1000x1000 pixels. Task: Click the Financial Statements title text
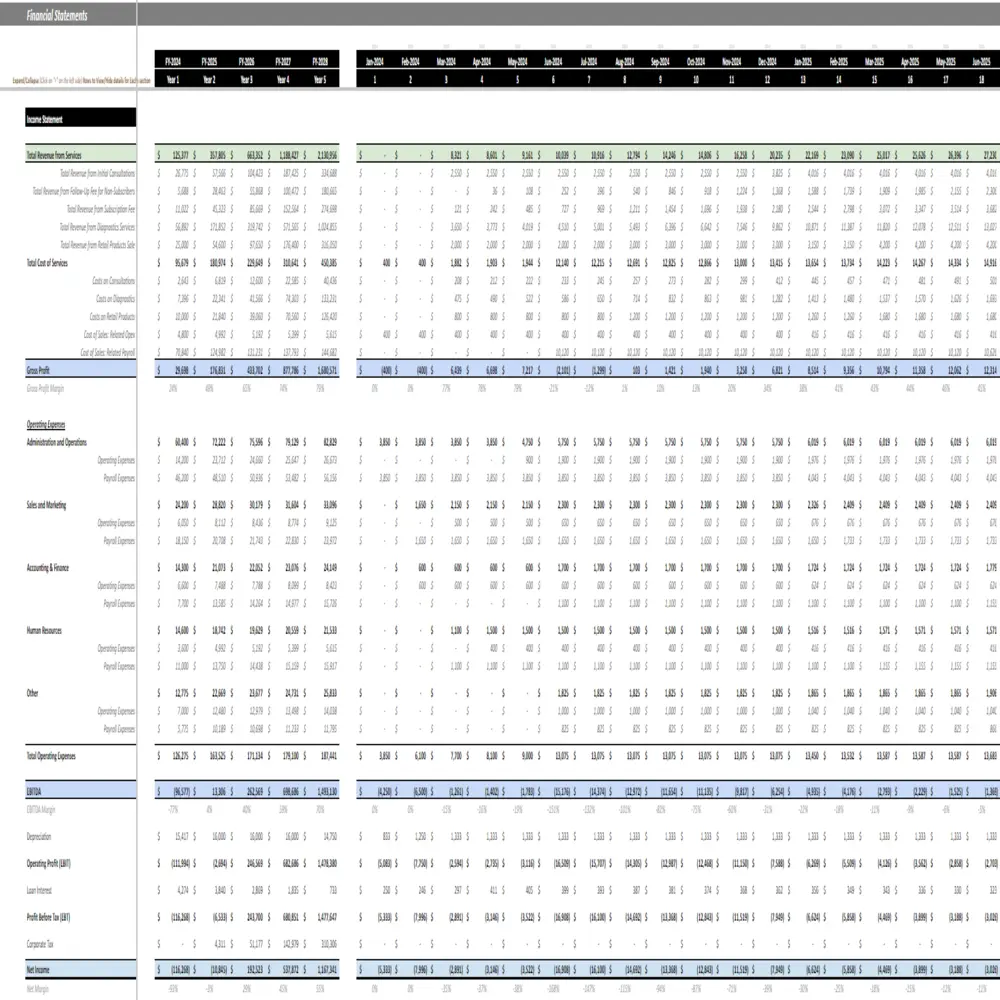pyautogui.click(x=57, y=15)
